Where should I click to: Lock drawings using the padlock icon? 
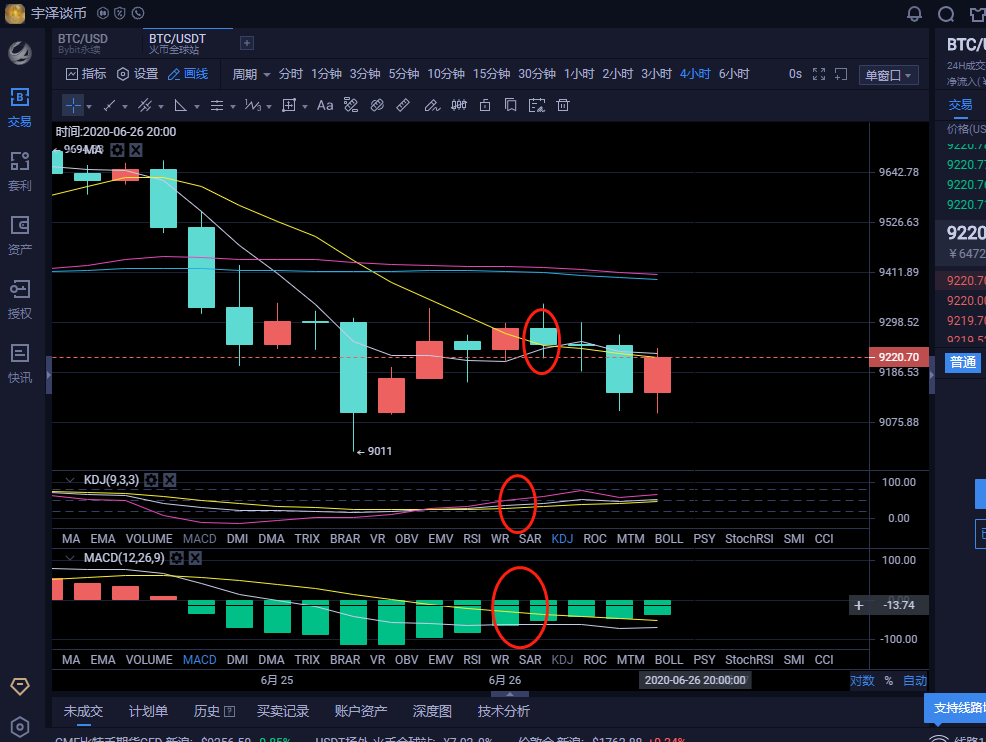tap(485, 105)
